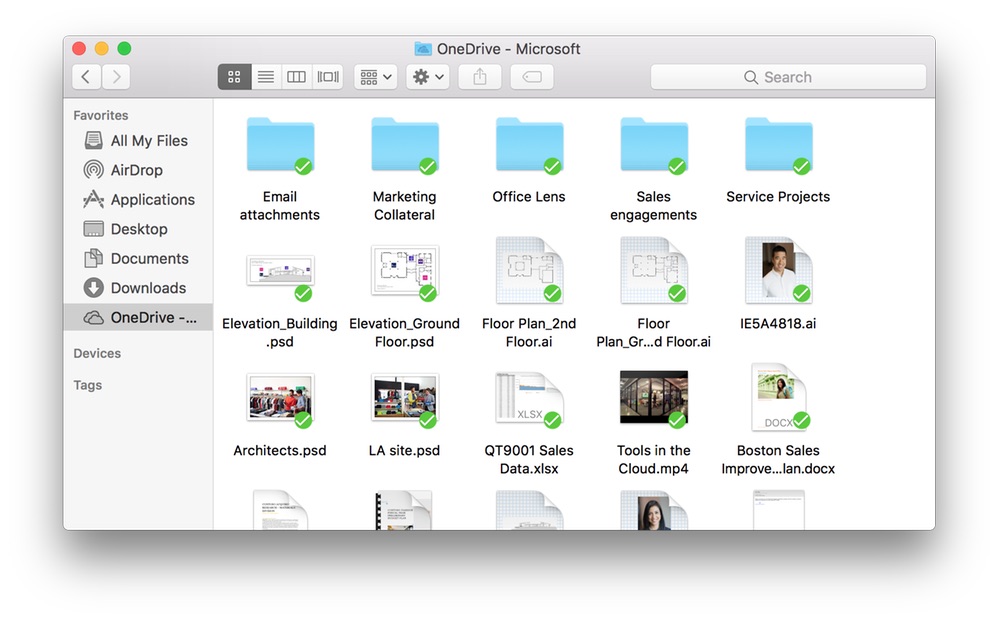Screen dimensions: 999x621
Task: Select All My Files in sidebar
Action: [x=149, y=141]
